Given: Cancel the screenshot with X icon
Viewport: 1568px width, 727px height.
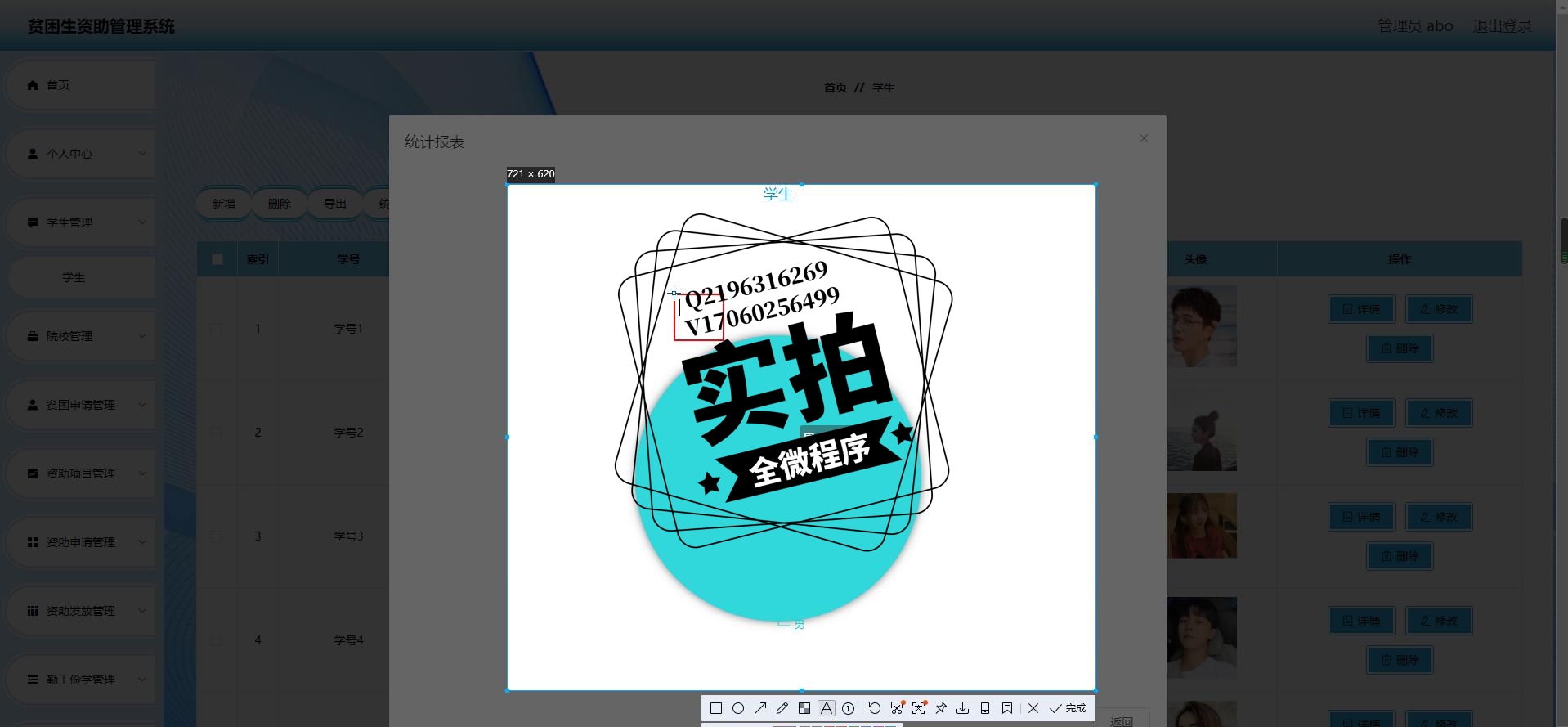Looking at the screenshot, I should tap(1033, 708).
